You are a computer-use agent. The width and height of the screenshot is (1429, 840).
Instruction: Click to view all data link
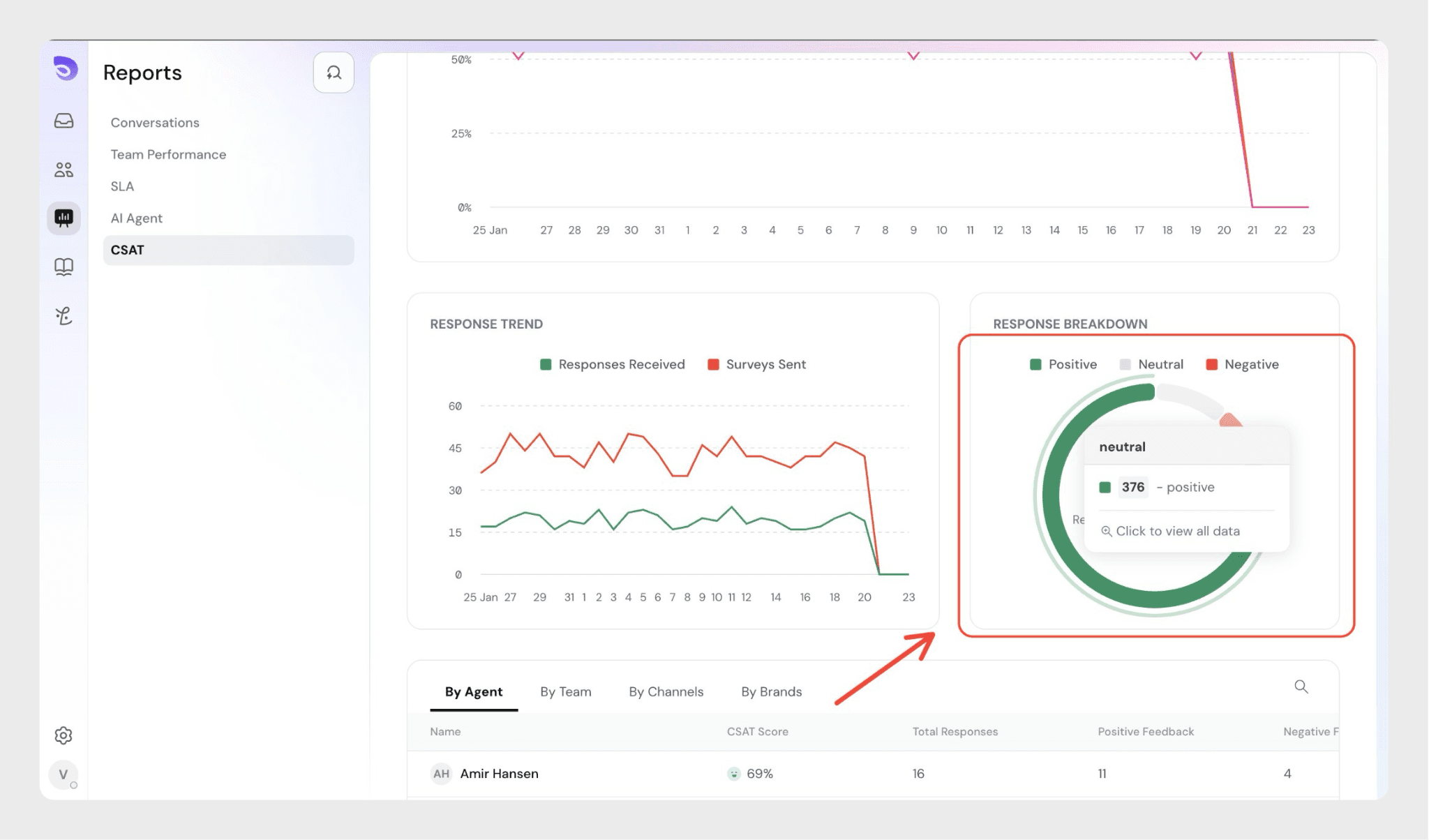point(1177,531)
